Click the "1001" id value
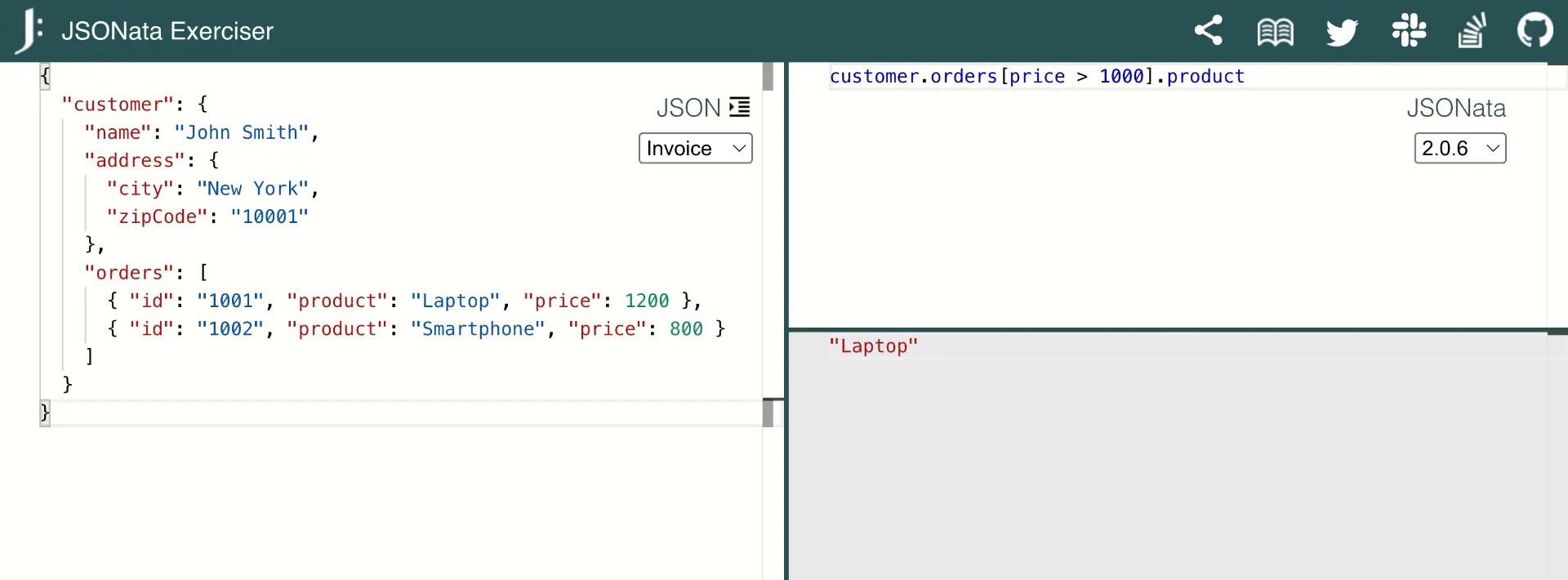Screen dimensions: 1568x580 [x=230, y=301]
